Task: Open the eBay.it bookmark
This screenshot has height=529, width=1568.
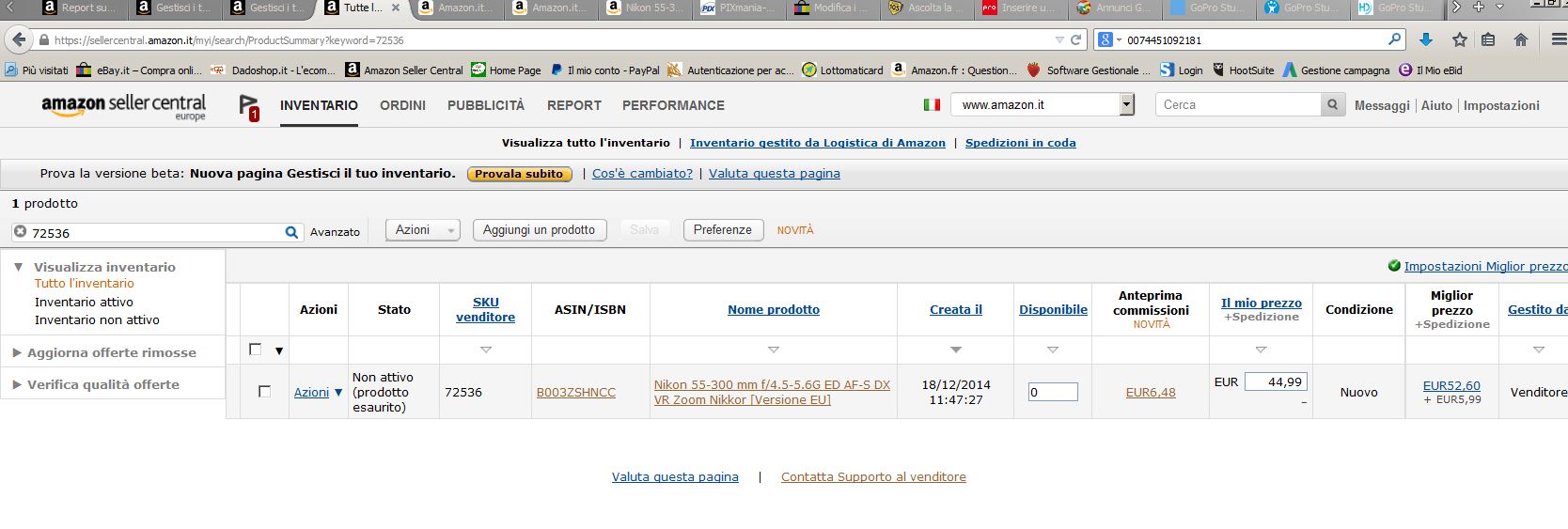Action: pos(139,70)
